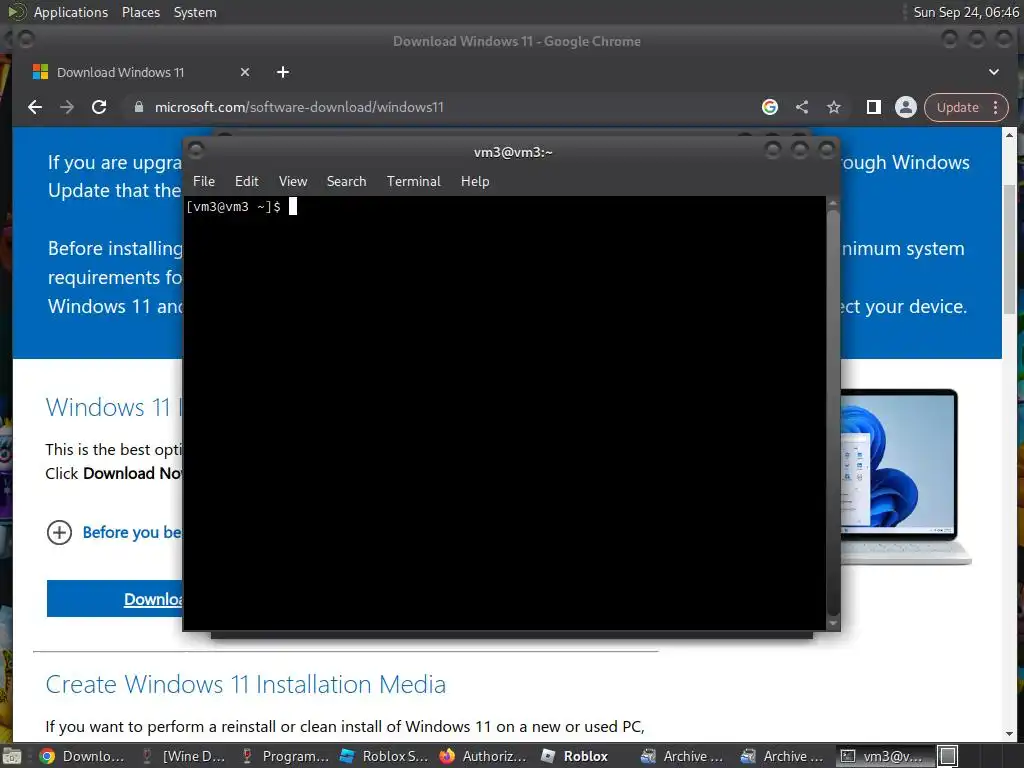
Task: Open the Terminal menu
Action: tap(413, 182)
